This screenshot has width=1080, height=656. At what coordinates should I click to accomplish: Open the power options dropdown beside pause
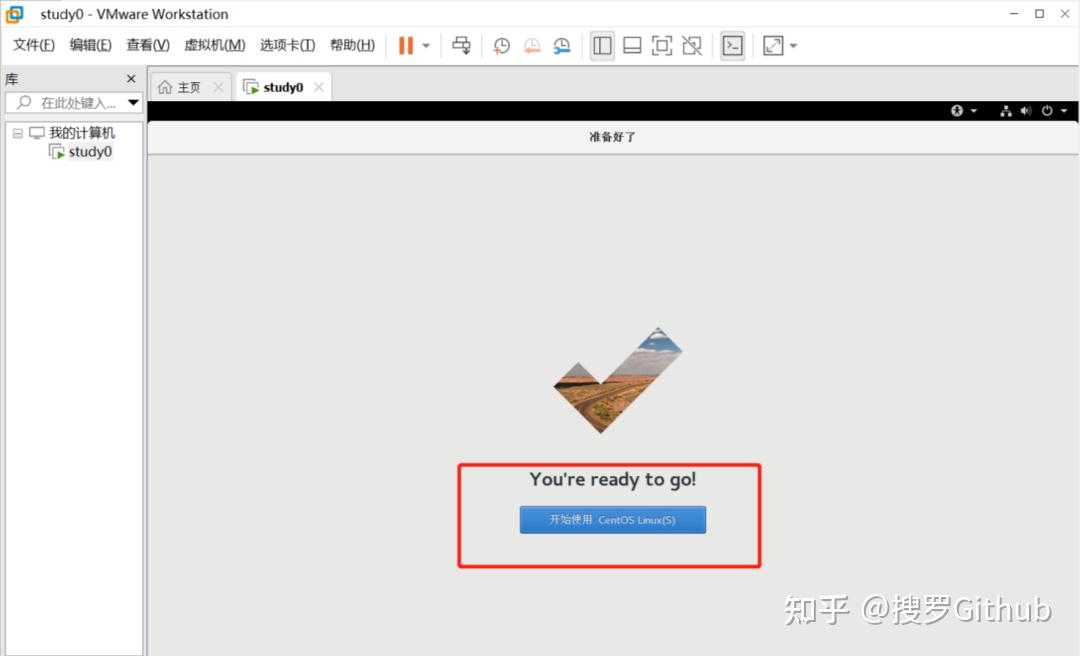426,46
